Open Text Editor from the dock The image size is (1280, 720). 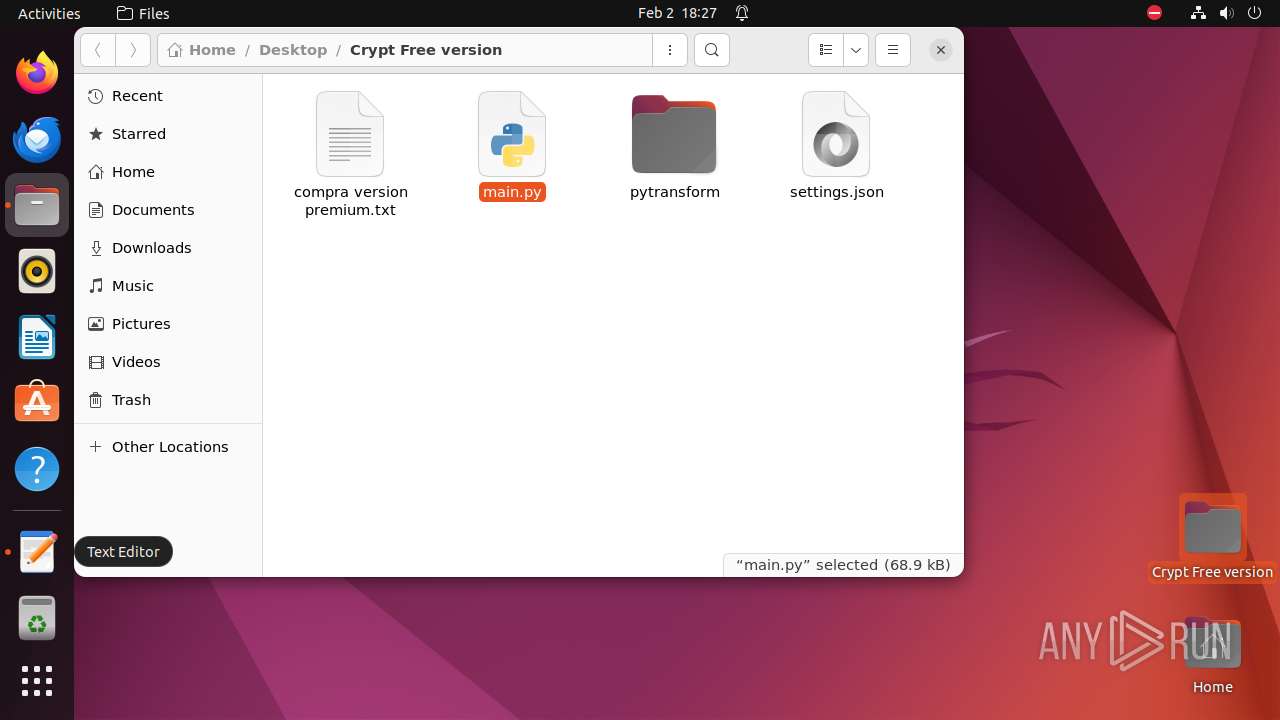click(37, 552)
